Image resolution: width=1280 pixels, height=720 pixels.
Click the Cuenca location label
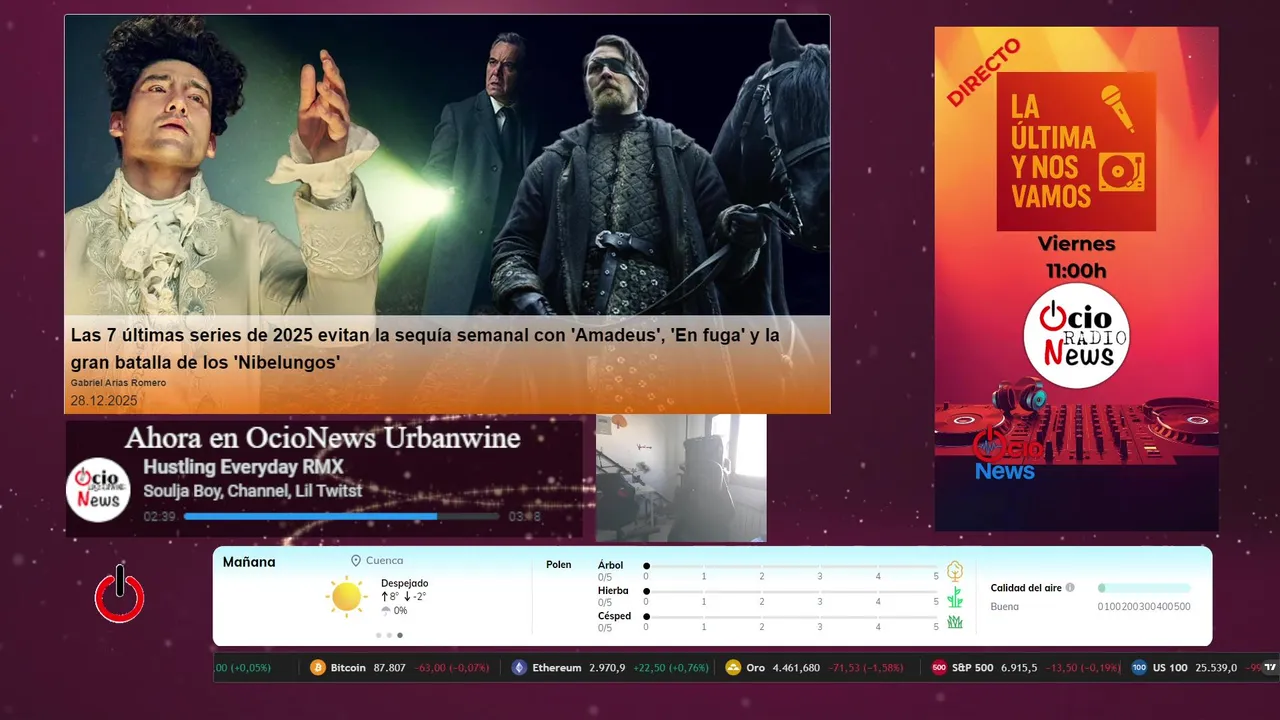[385, 561]
